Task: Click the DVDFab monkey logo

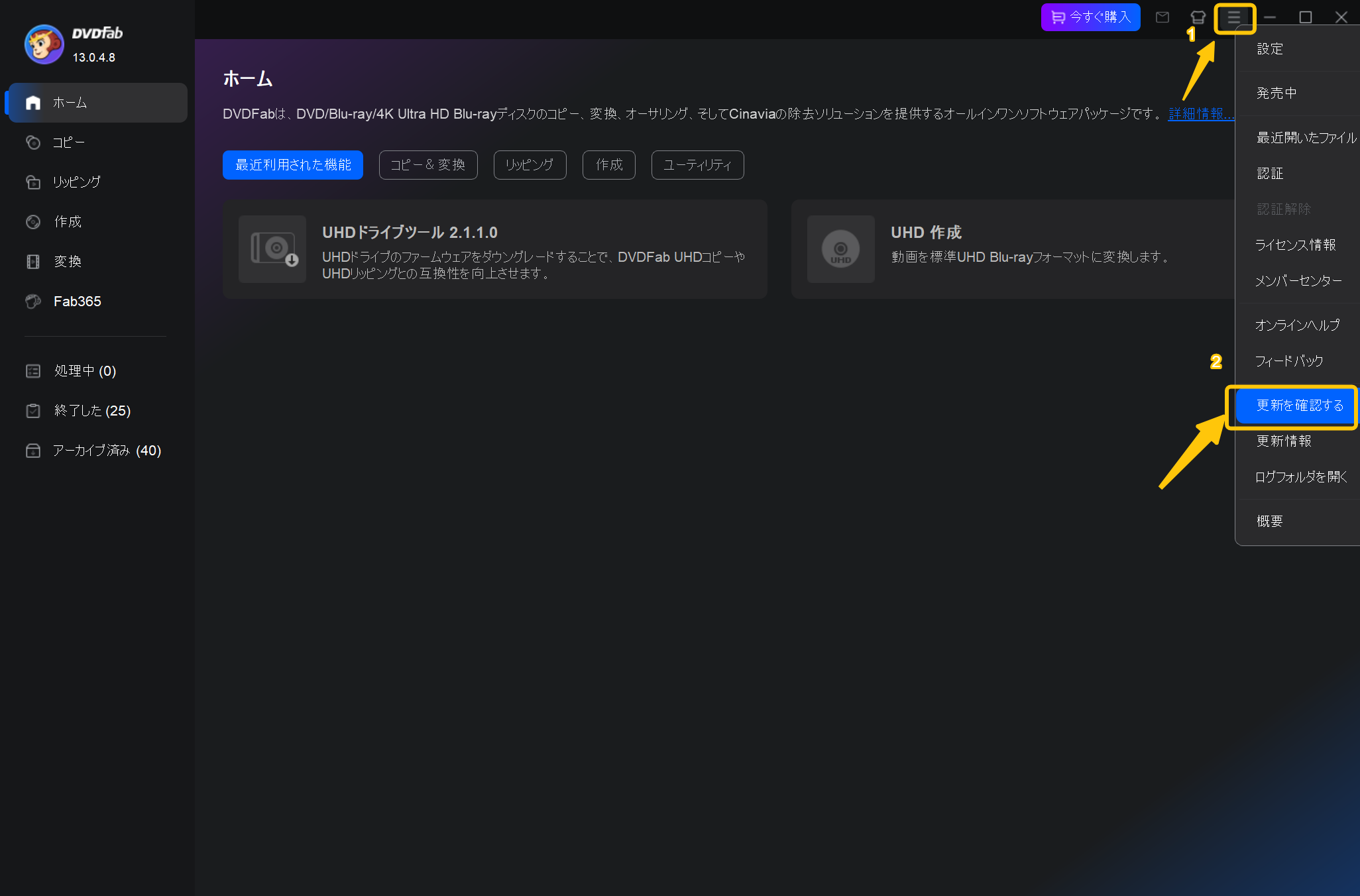Action: (44, 44)
